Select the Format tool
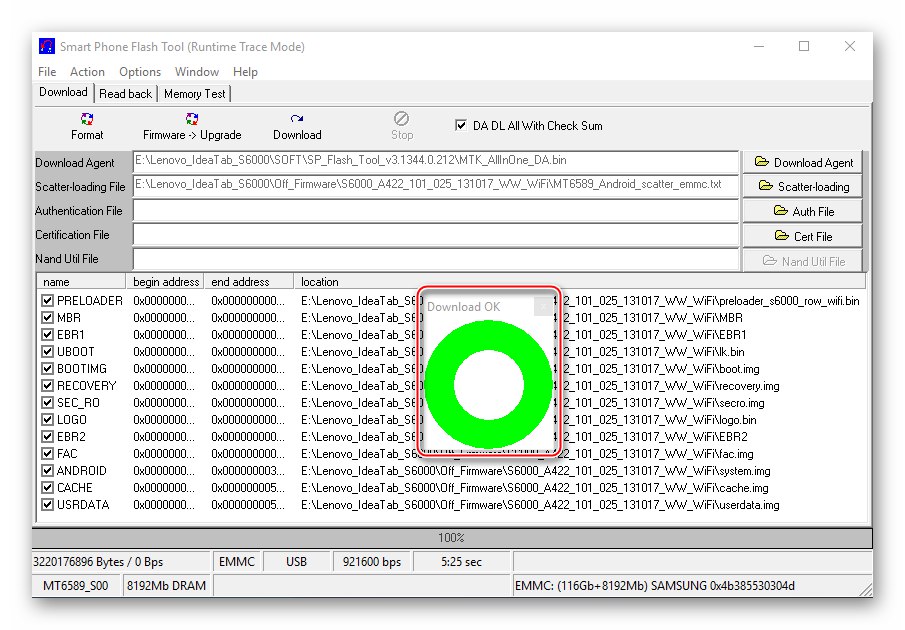 87,126
